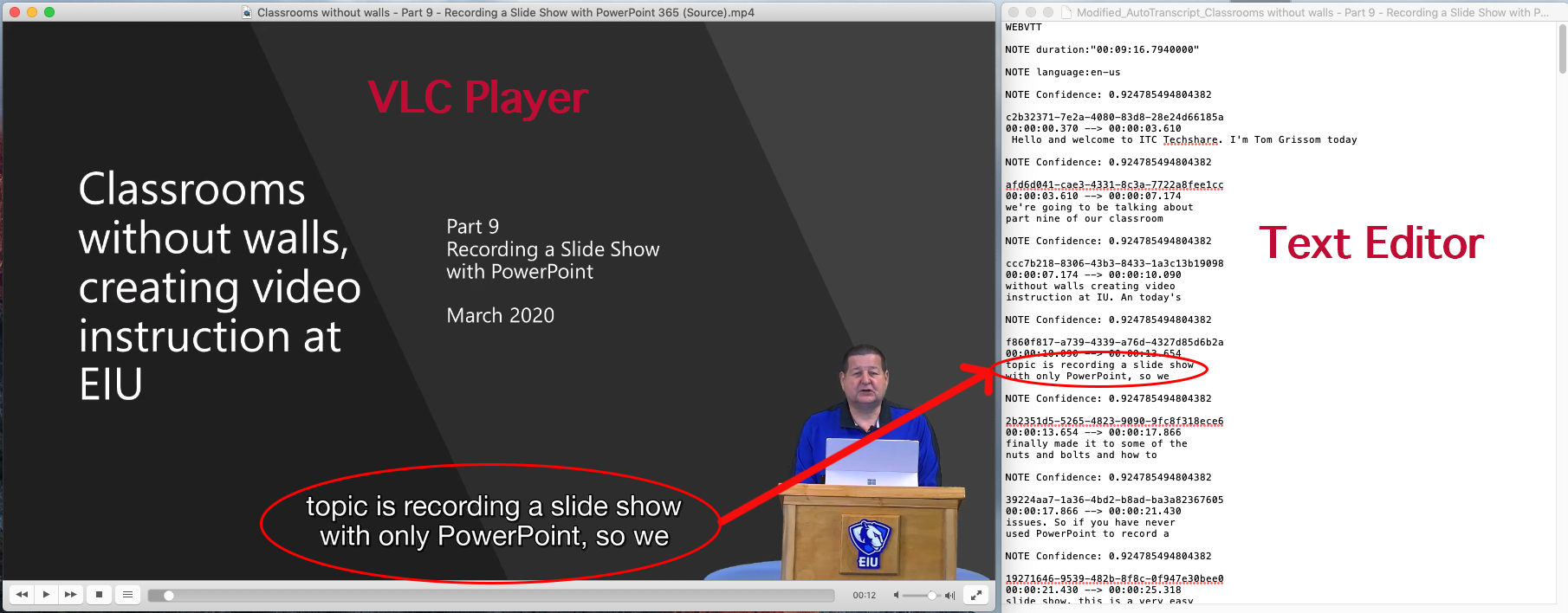Click the fast forward button
This screenshot has width=1568, height=613.
(x=70, y=595)
